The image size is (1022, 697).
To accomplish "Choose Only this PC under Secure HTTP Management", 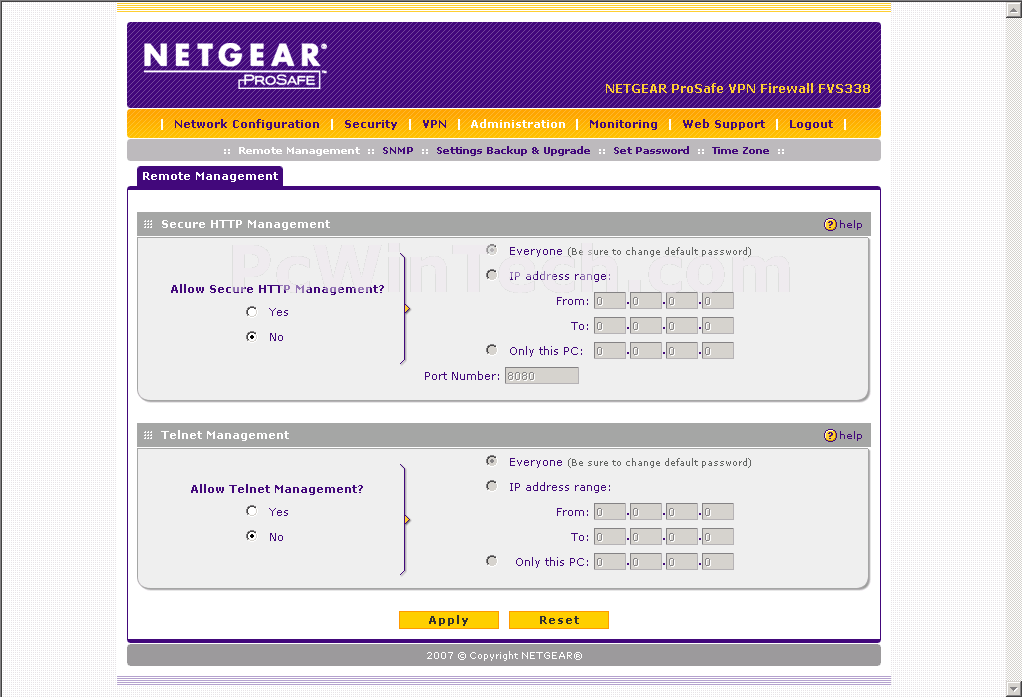I will tap(491, 350).
